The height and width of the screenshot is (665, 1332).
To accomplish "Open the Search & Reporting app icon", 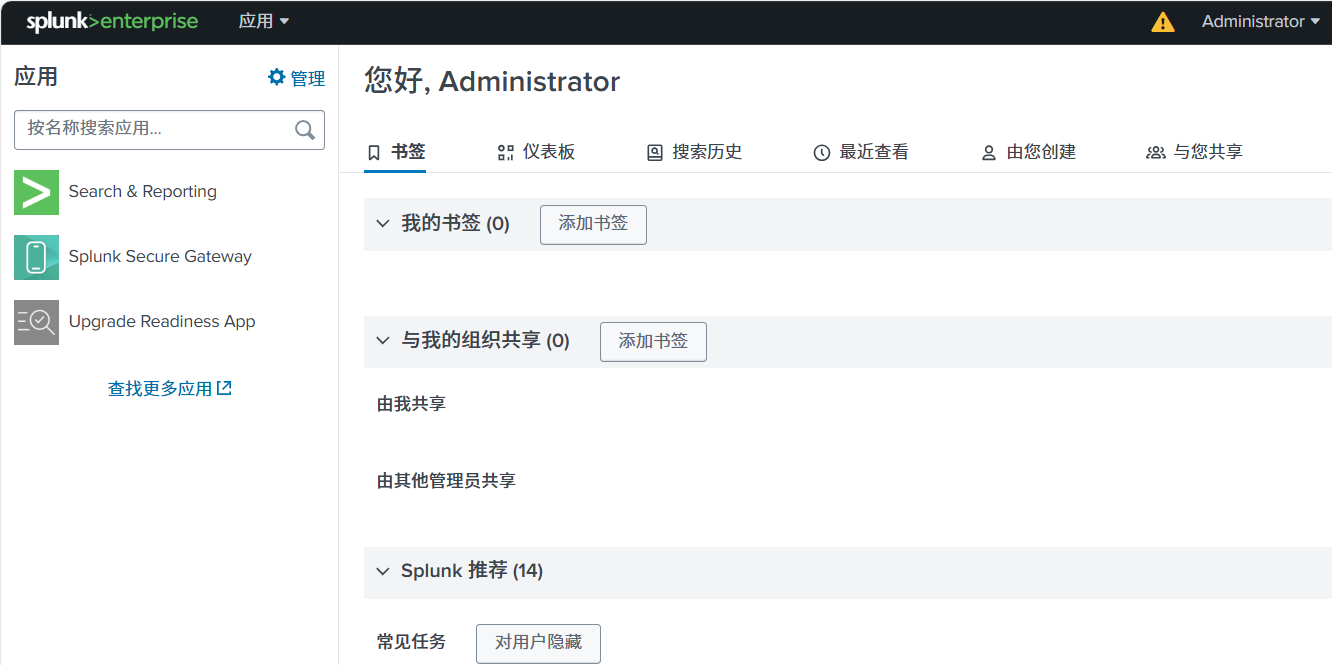I will pos(36,192).
